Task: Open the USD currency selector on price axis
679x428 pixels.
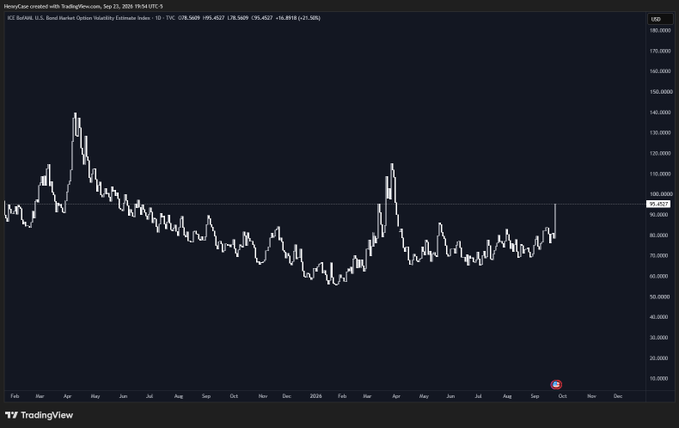Action: click(x=660, y=19)
